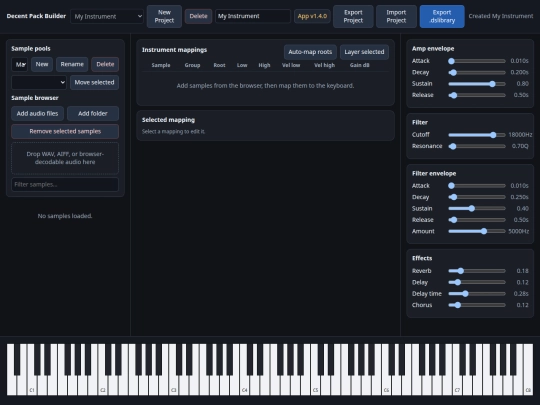Click Export Project button
This screenshot has height=405, width=540.
click(353, 16)
